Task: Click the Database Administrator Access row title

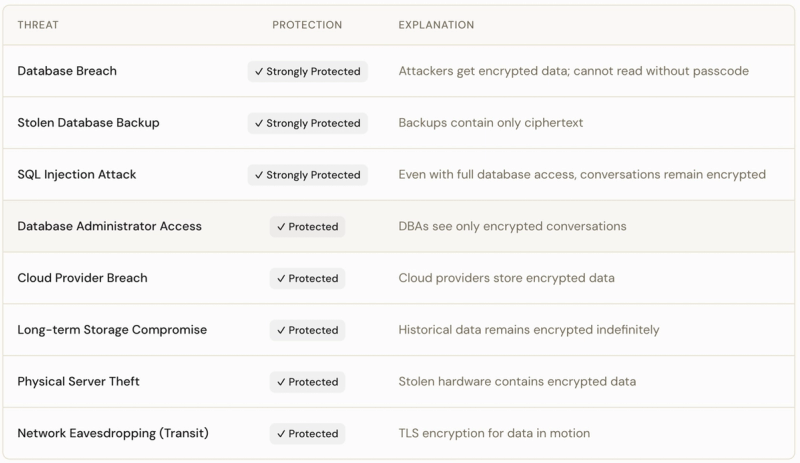Action: [109, 226]
